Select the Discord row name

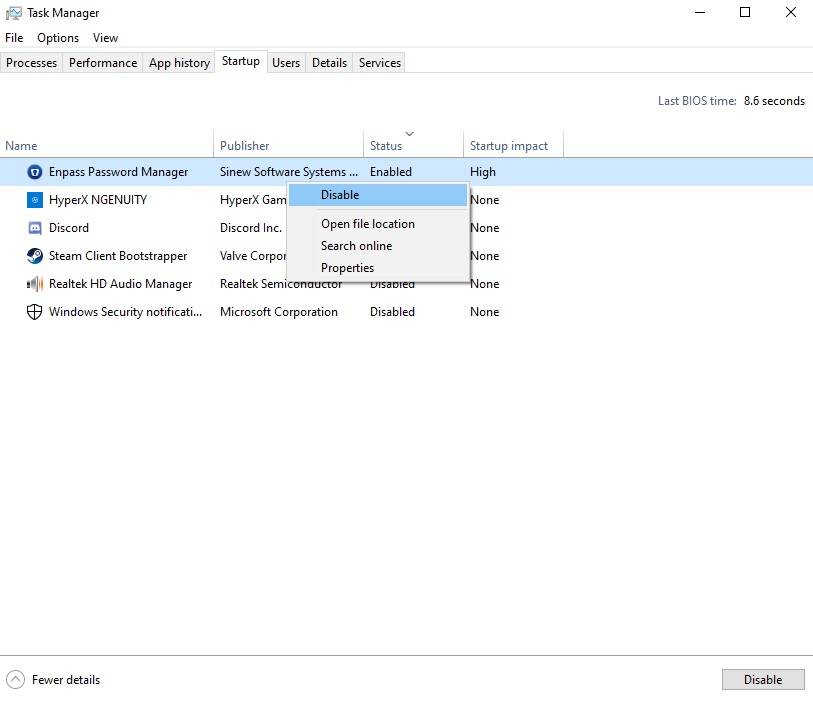(x=69, y=228)
